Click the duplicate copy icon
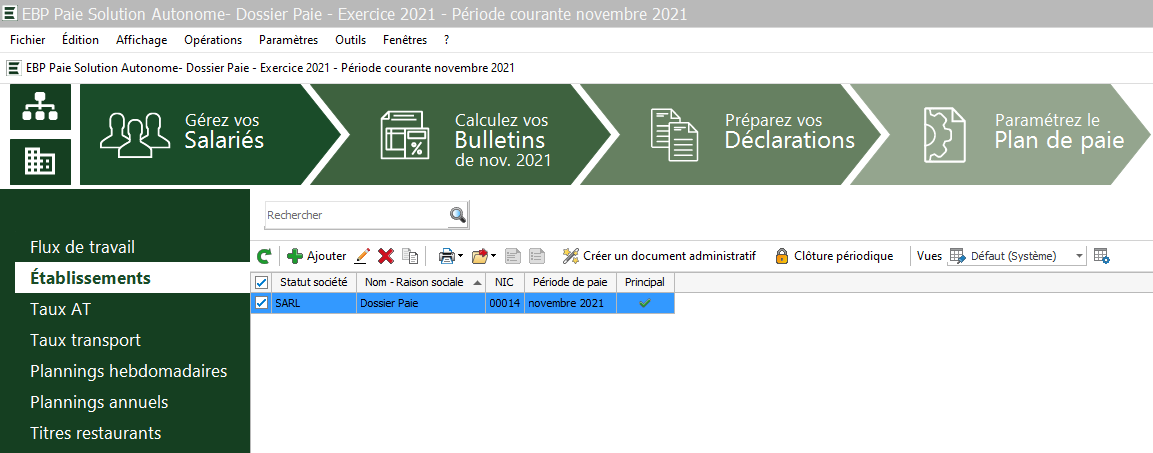1153x453 pixels. 410,256
